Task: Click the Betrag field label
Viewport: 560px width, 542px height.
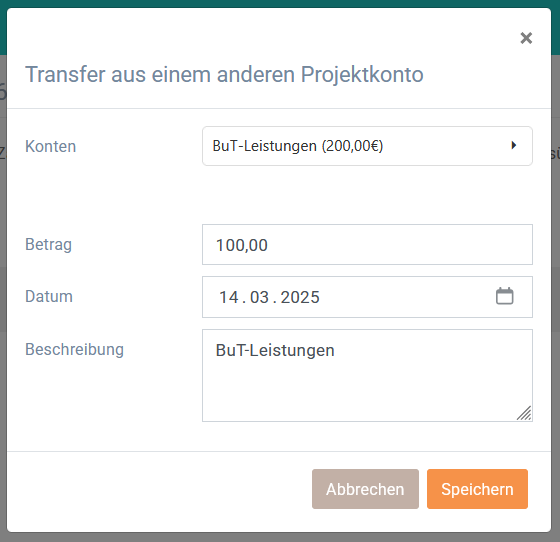Action: pyautogui.click(x=48, y=245)
